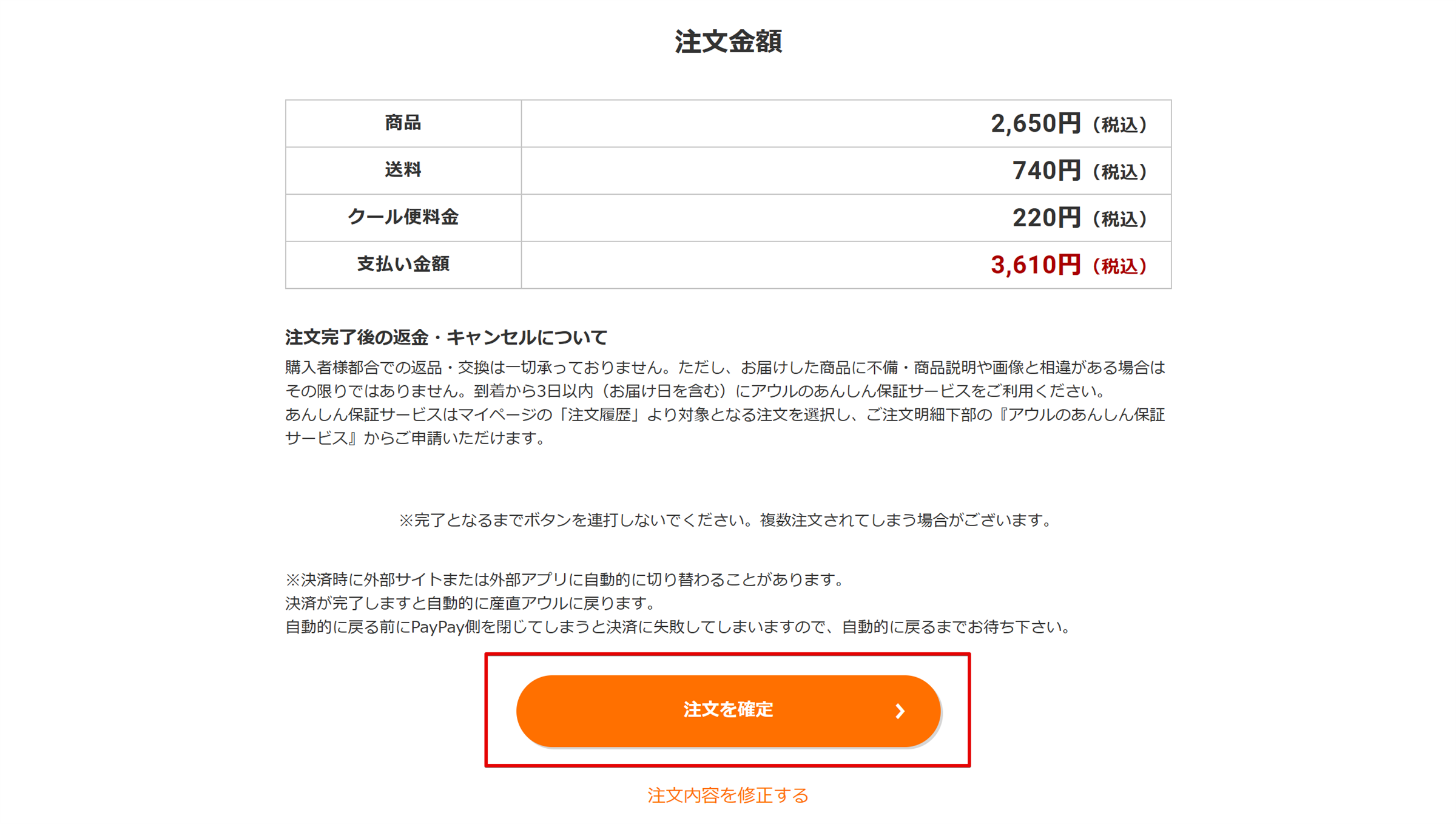Select the 商品 row label cell
1456x824 pixels.
[403, 123]
